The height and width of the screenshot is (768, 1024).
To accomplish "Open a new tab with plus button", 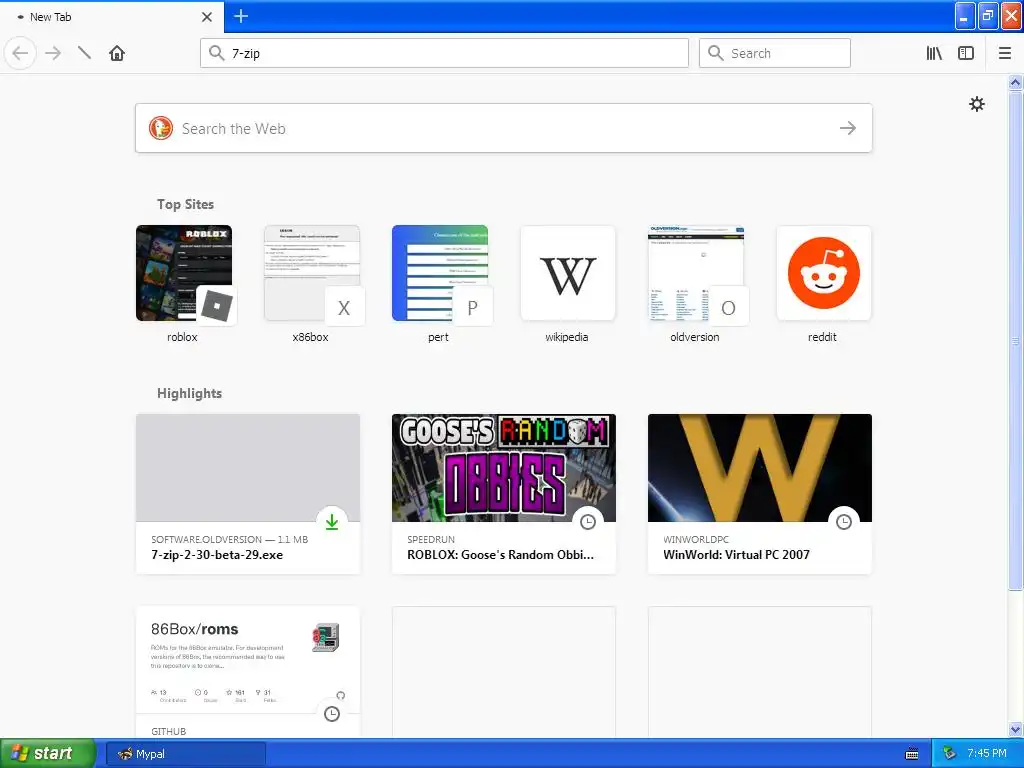I will 241,16.
